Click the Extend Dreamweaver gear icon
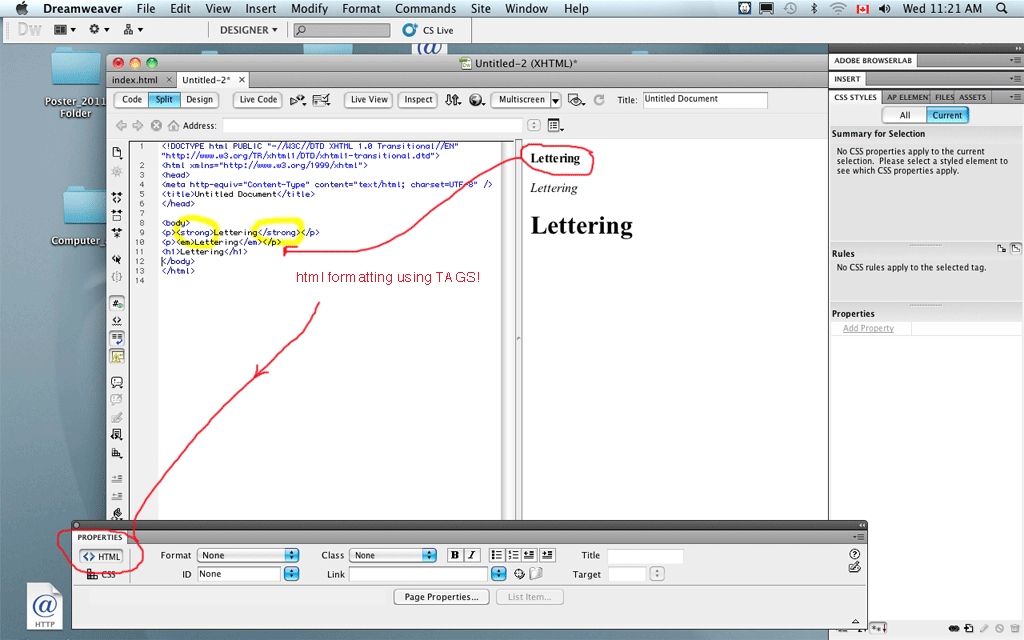 pos(99,30)
